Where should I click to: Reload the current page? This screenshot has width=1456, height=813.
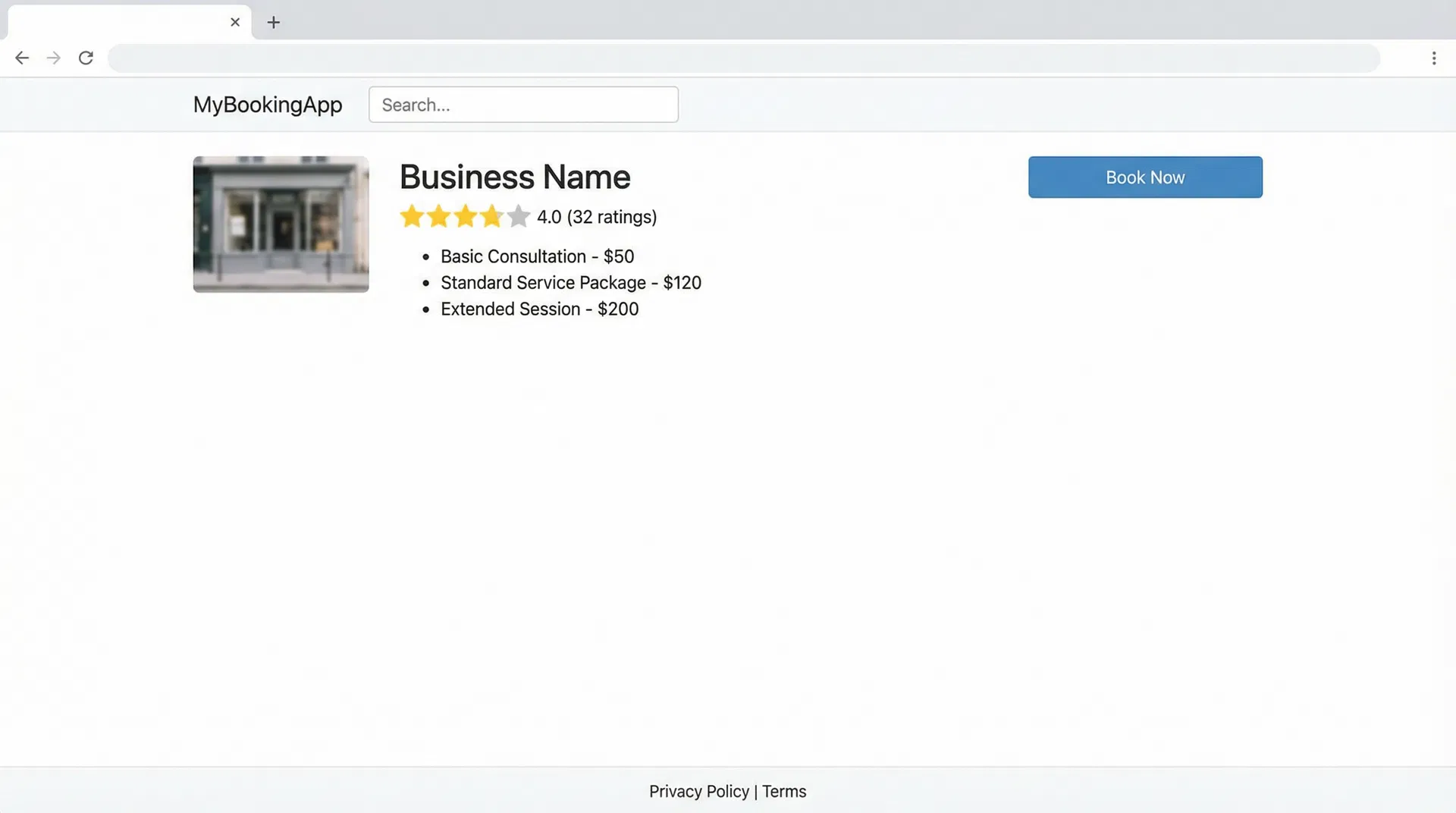[x=86, y=58]
